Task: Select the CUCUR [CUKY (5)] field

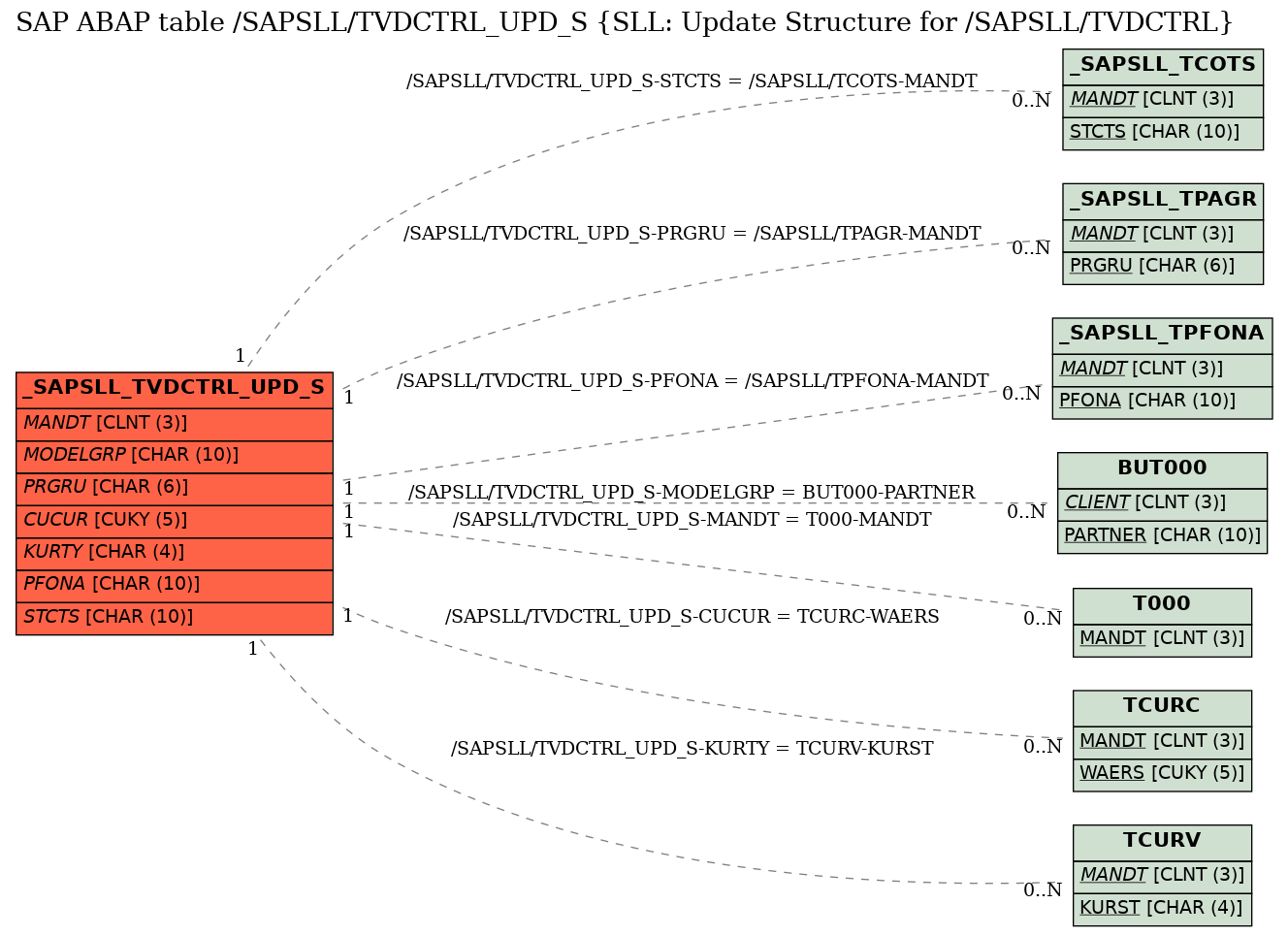Action: pos(175,520)
